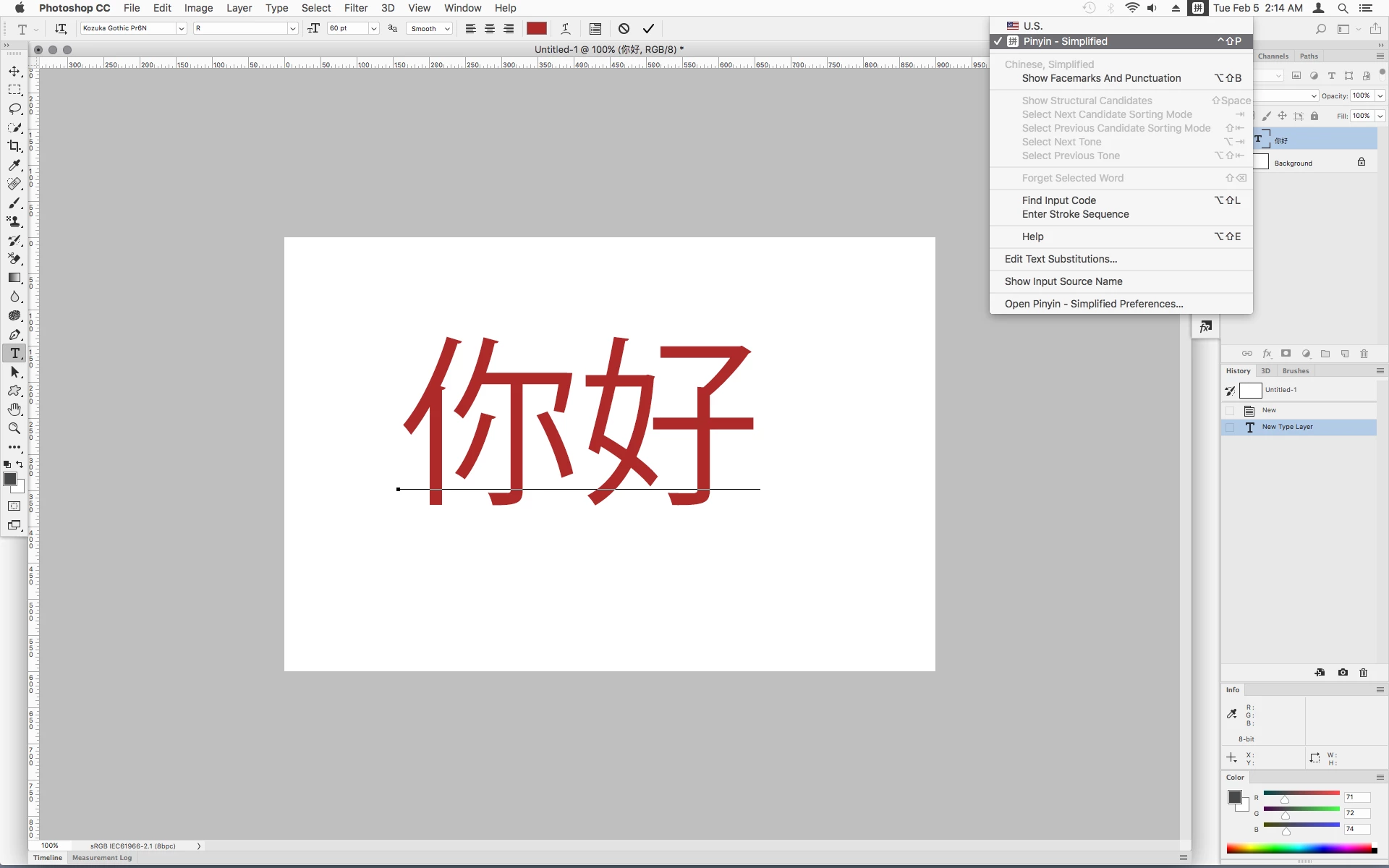Cancel current text edits icon
Image resolution: width=1389 pixels, height=868 pixels.
[624, 29]
